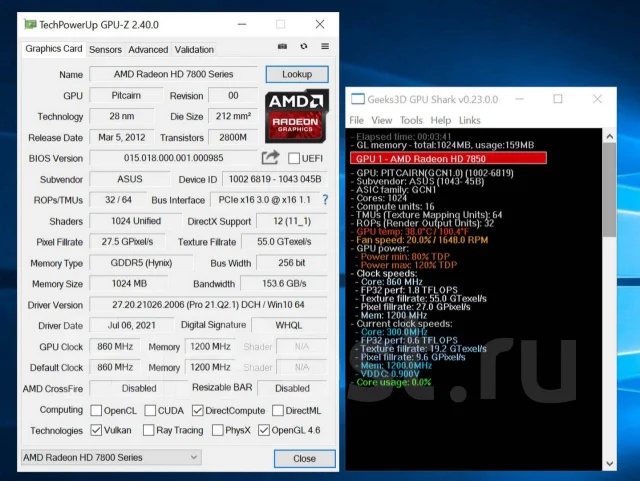Open the View menu in GPU Shark
The height and width of the screenshot is (481, 640).
[382, 120]
